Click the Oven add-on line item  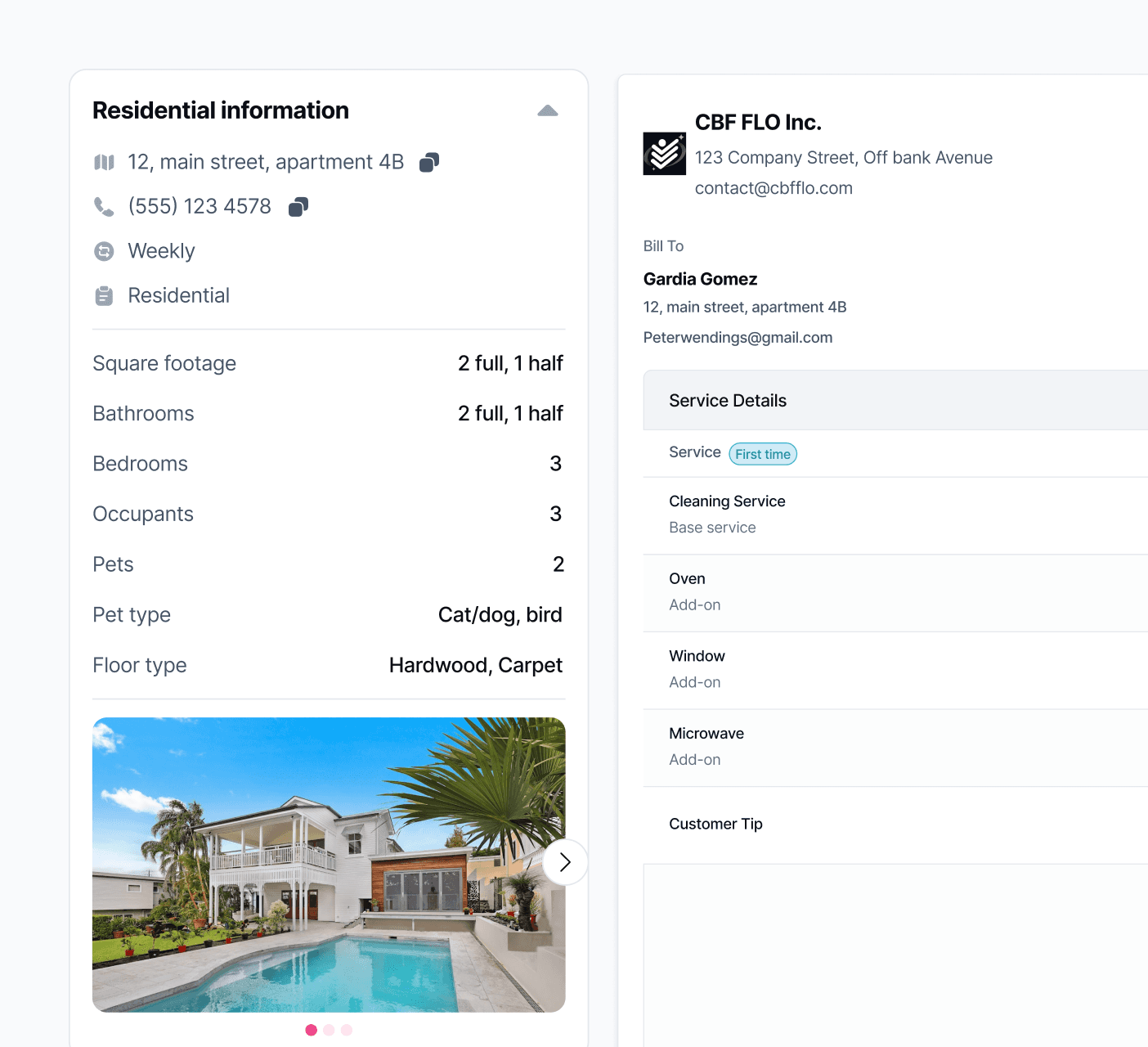(x=895, y=593)
